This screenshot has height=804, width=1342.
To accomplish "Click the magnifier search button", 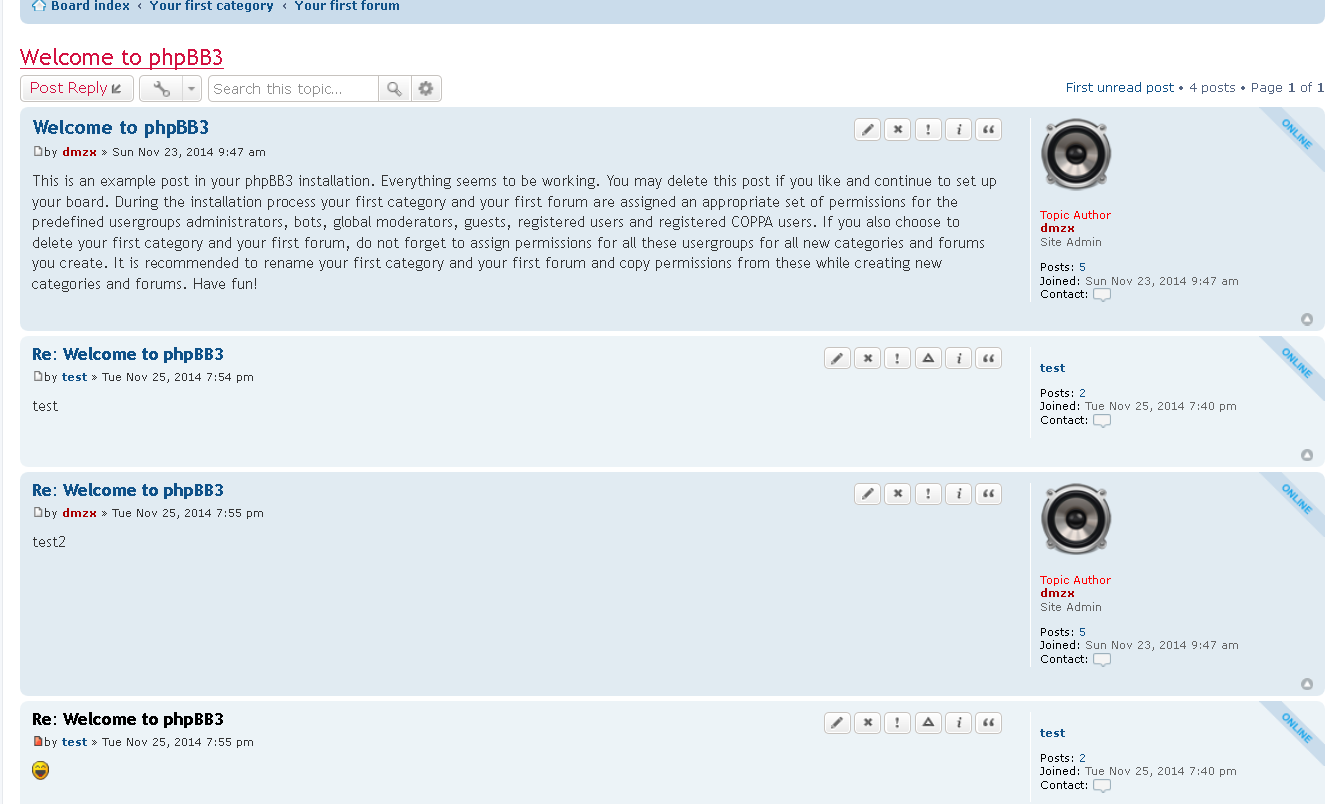I will pos(394,89).
